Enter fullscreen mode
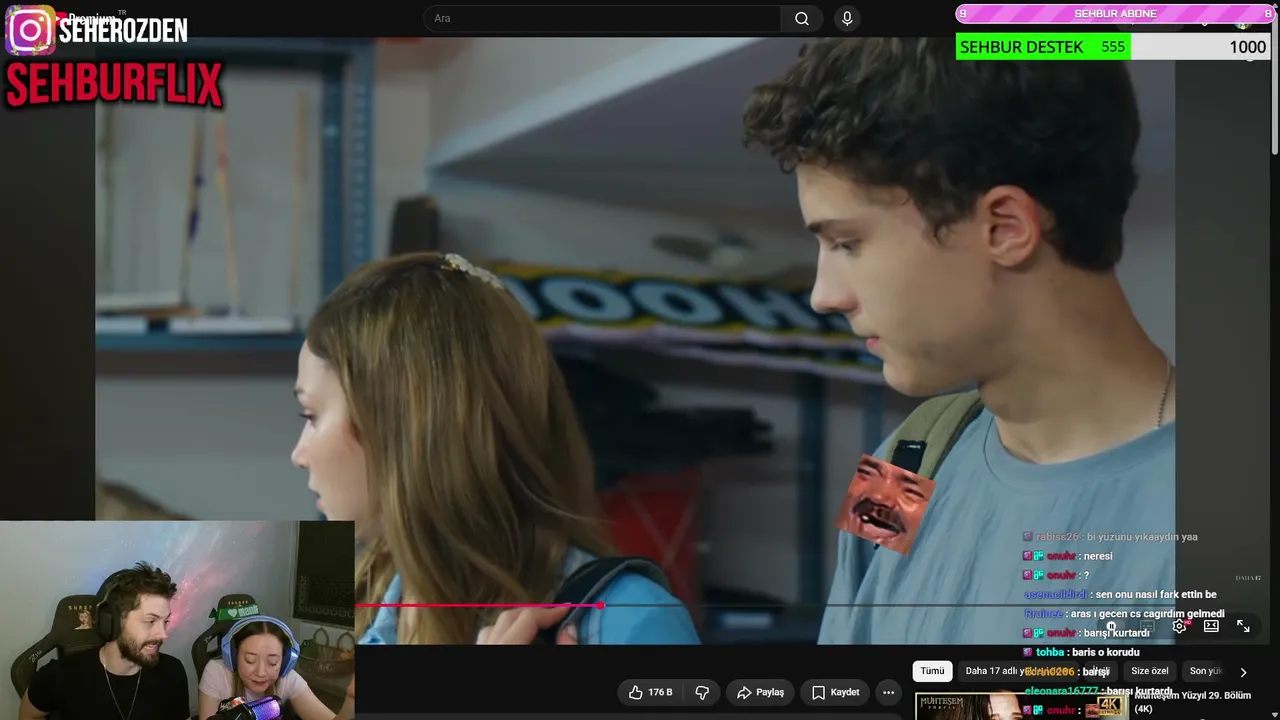This screenshot has height=720, width=1280. pos(1243,626)
